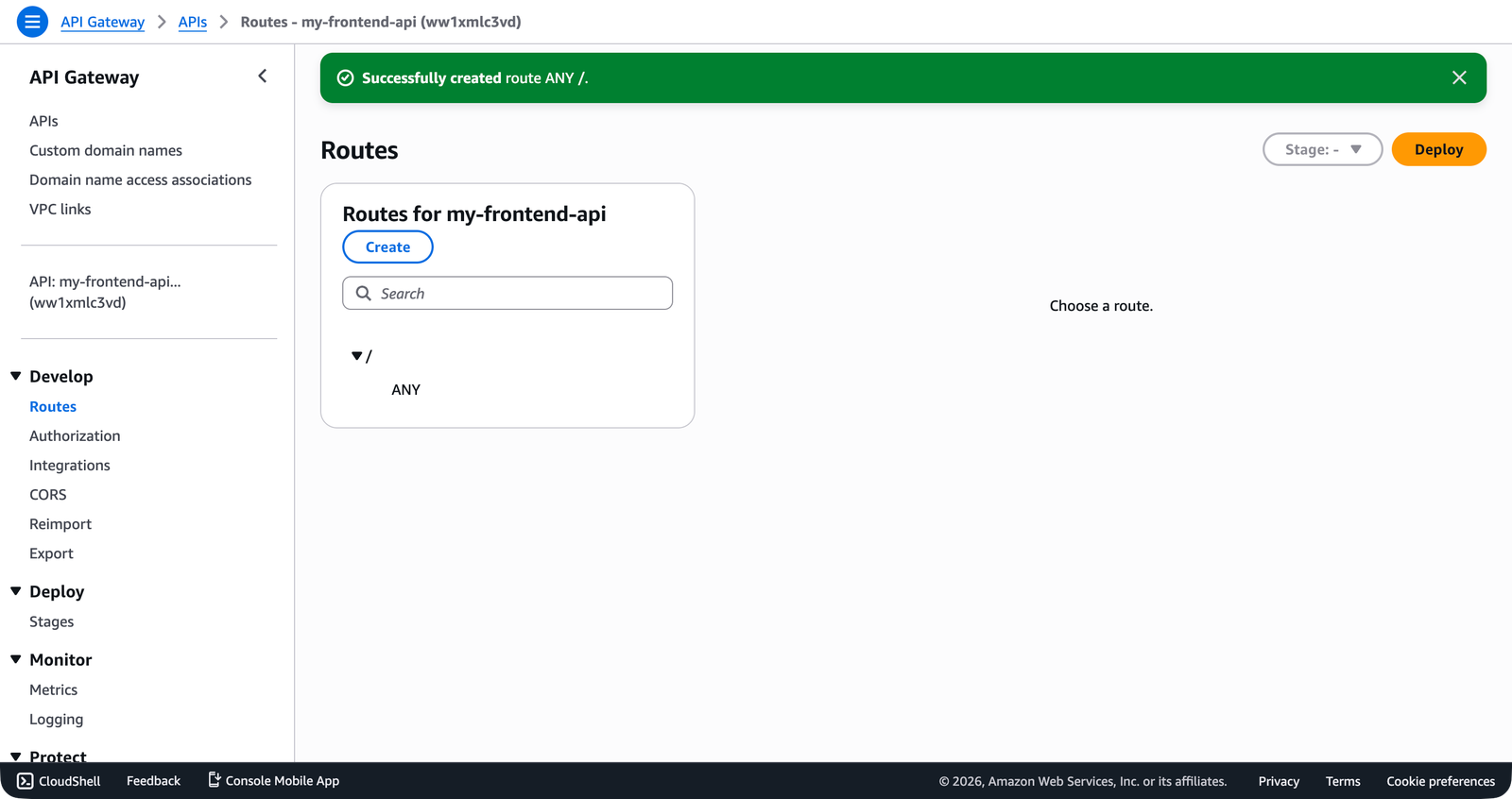Click the 'Choose a route.' text
1512x799 pixels.
click(1101, 306)
